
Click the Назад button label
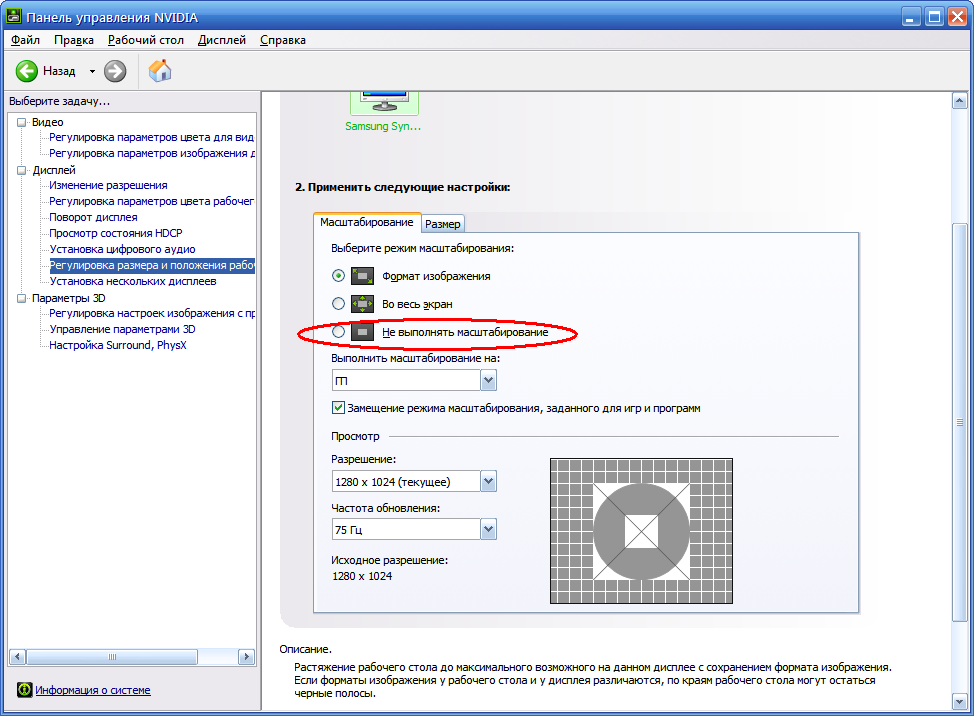pyautogui.click(x=59, y=71)
